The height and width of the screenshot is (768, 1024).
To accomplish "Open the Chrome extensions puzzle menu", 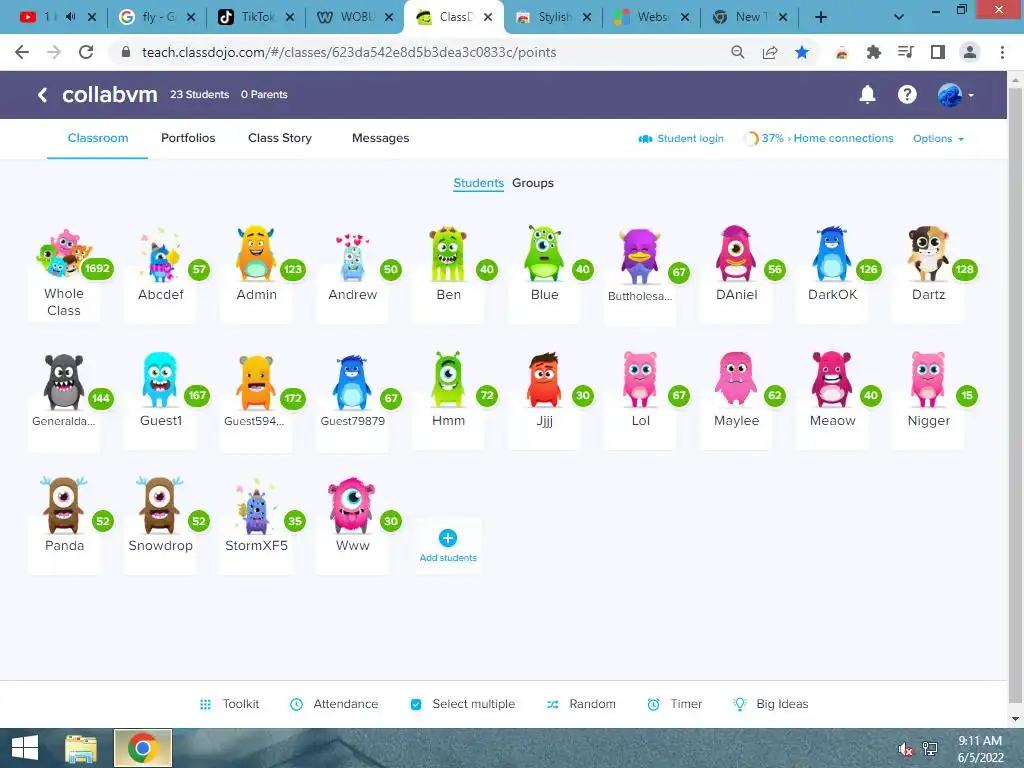I will (x=874, y=52).
